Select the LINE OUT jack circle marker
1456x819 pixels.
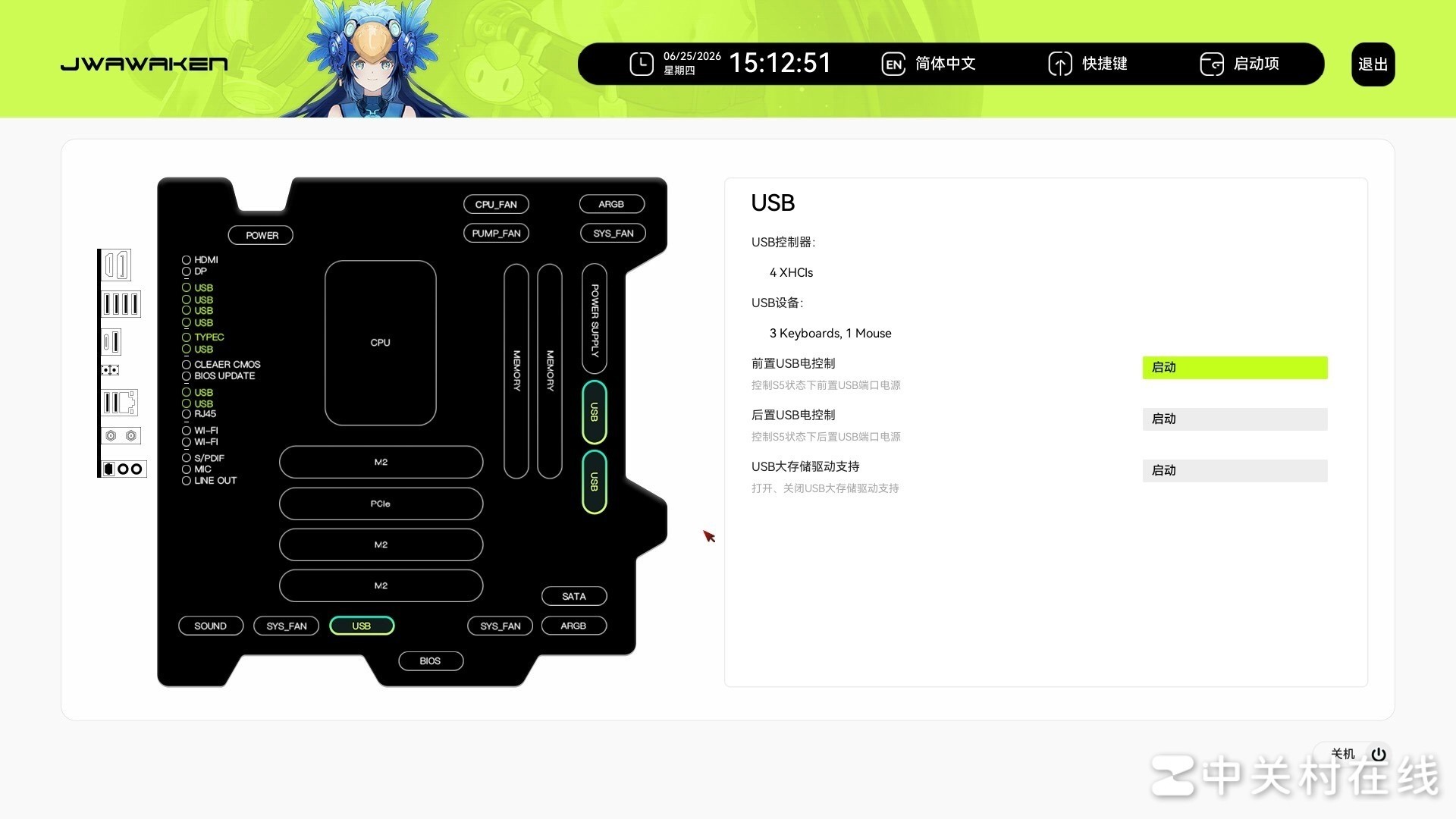[186, 480]
